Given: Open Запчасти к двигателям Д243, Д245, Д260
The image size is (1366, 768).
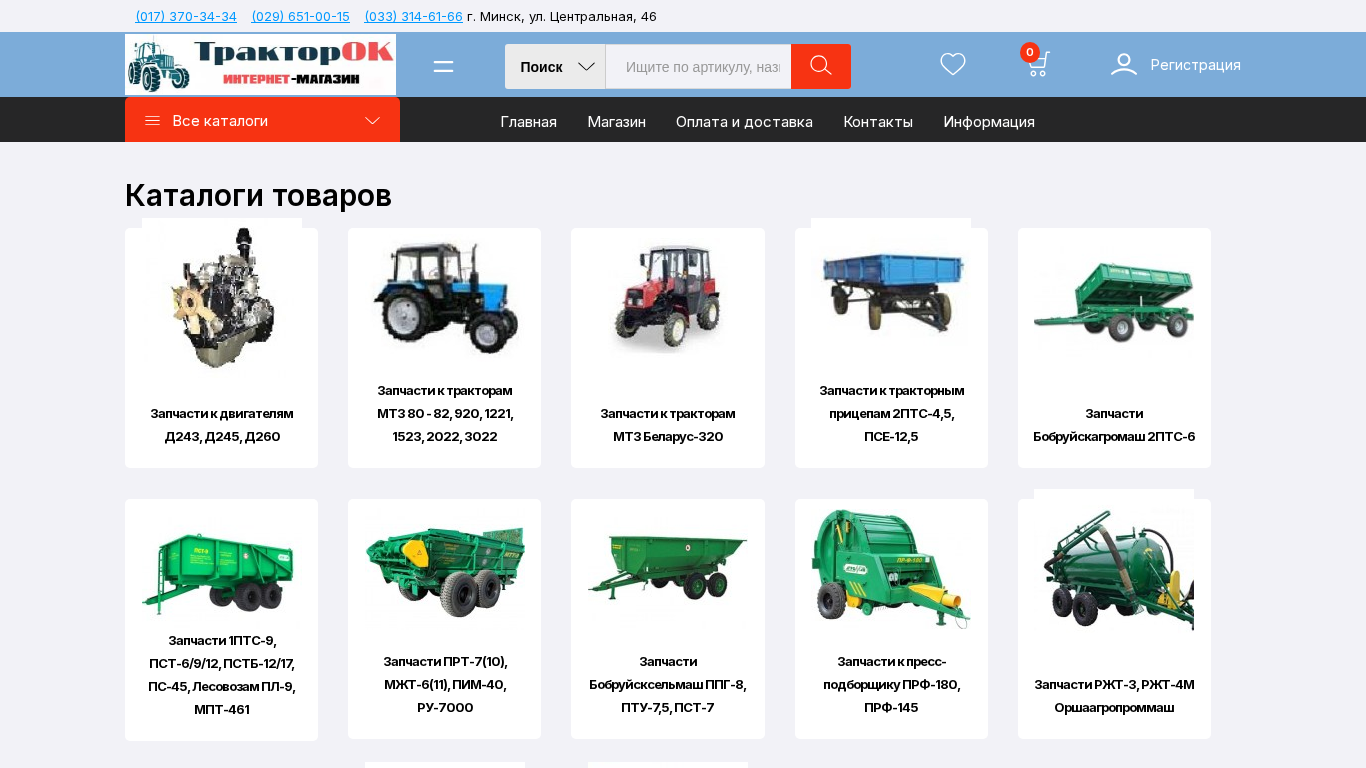Looking at the screenshot, I should pos(222,425).
